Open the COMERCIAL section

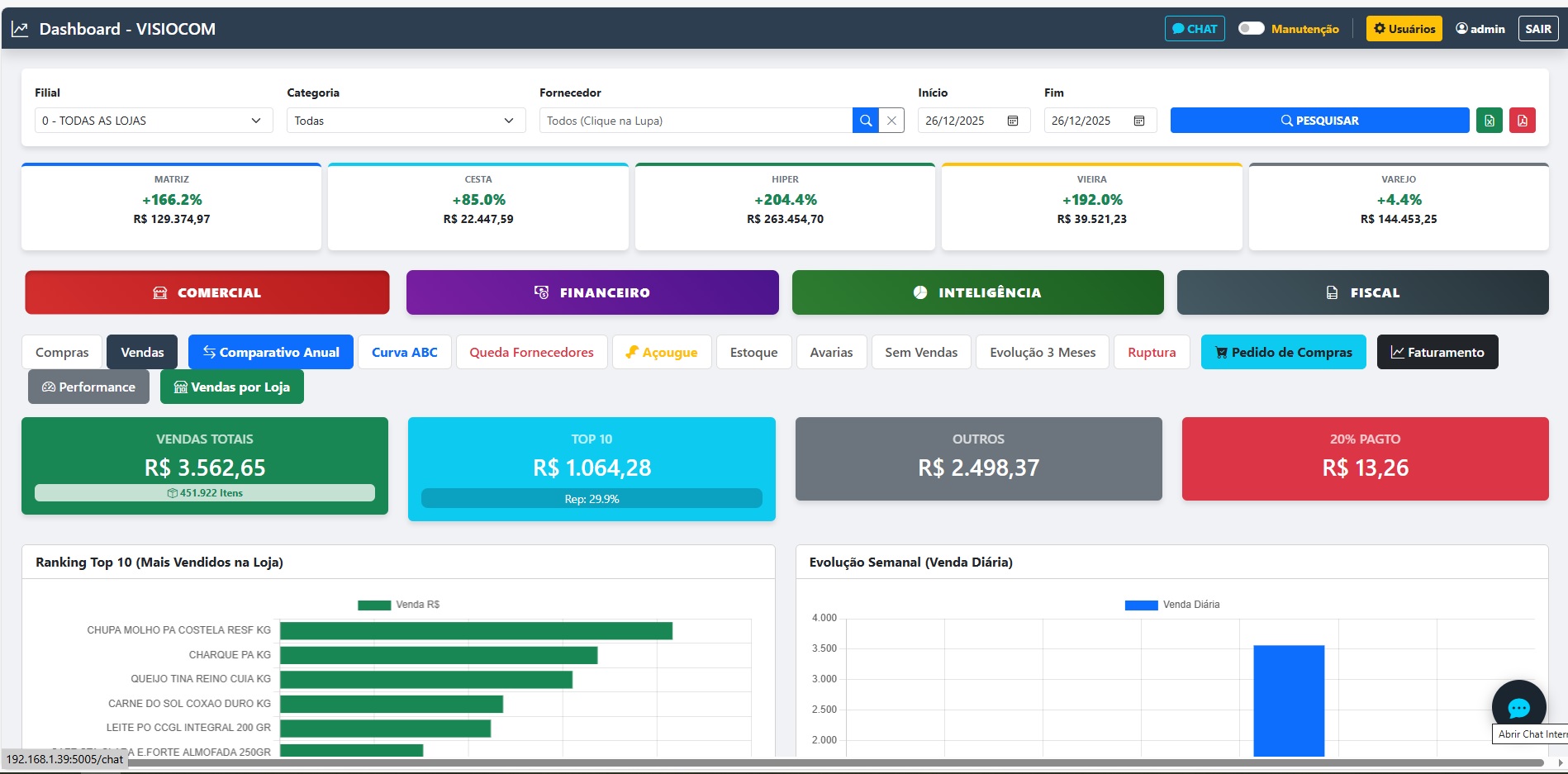click(207, 292)
